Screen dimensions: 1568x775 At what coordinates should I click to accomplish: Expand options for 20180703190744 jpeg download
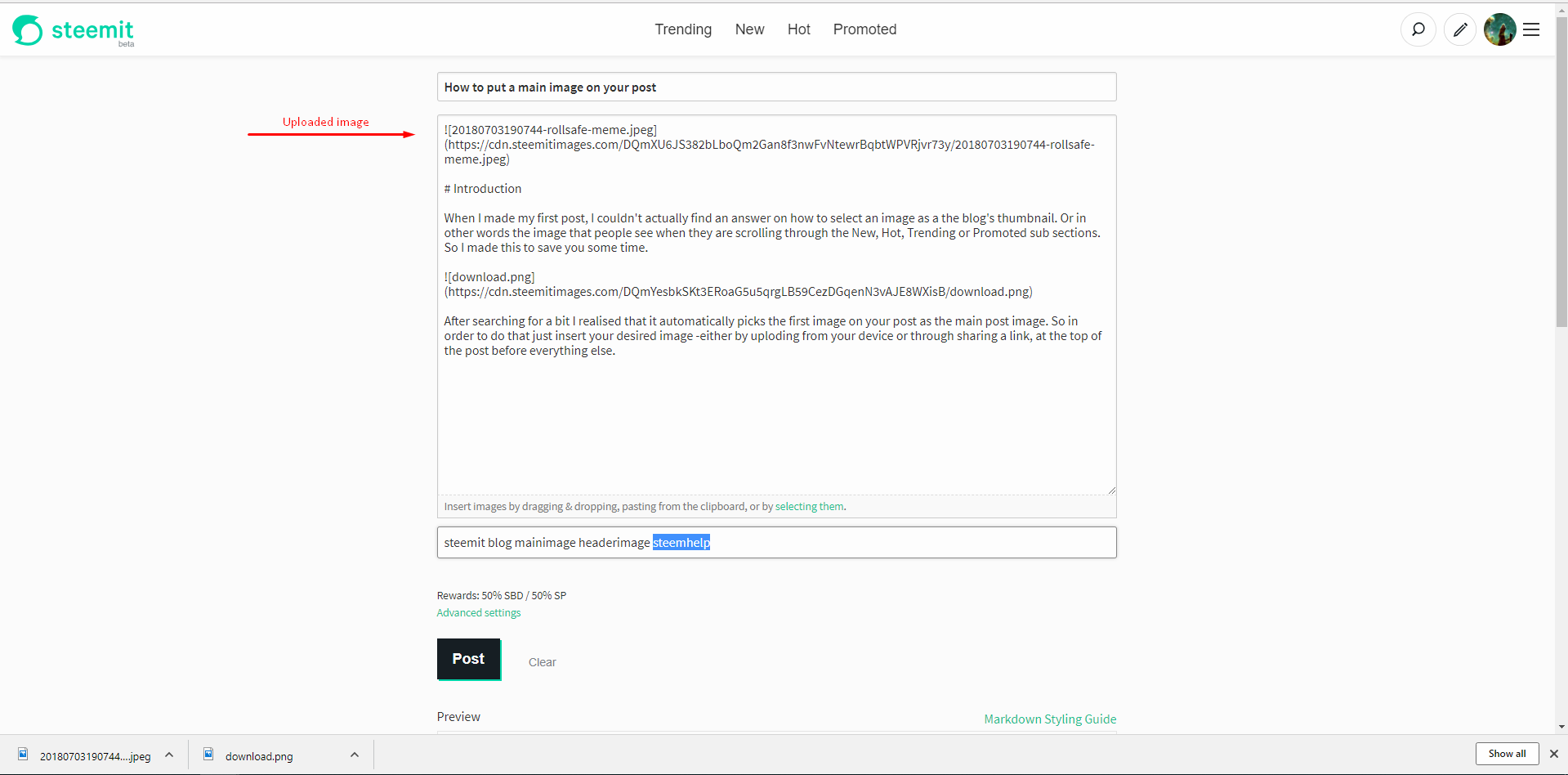(x=169, y=755)
